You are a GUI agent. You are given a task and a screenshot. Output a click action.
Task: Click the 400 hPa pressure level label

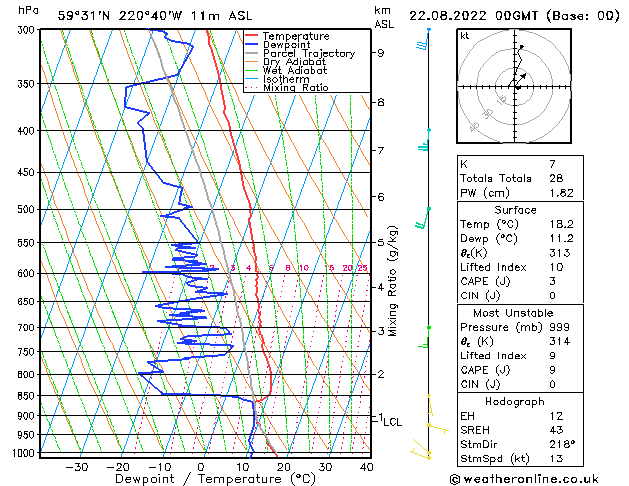click(x=28, y=131)
